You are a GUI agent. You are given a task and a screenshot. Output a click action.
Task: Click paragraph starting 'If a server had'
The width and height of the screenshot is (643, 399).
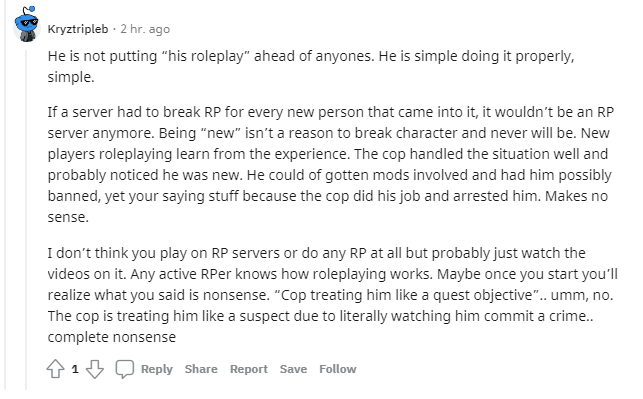point(331,164)
